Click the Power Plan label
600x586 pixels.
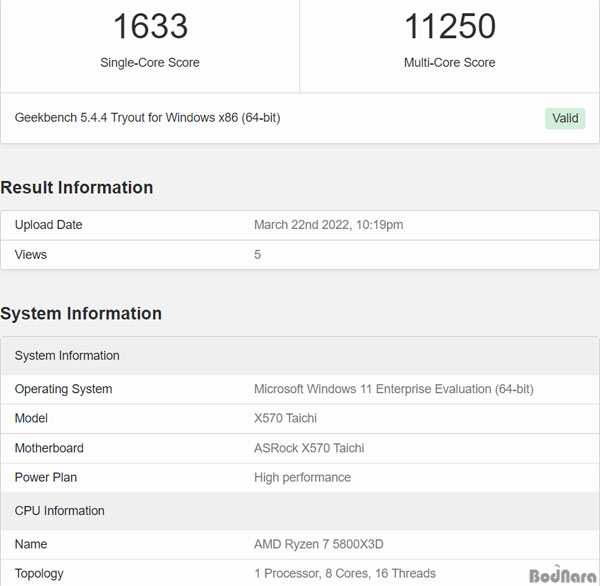tap(46, 477)
